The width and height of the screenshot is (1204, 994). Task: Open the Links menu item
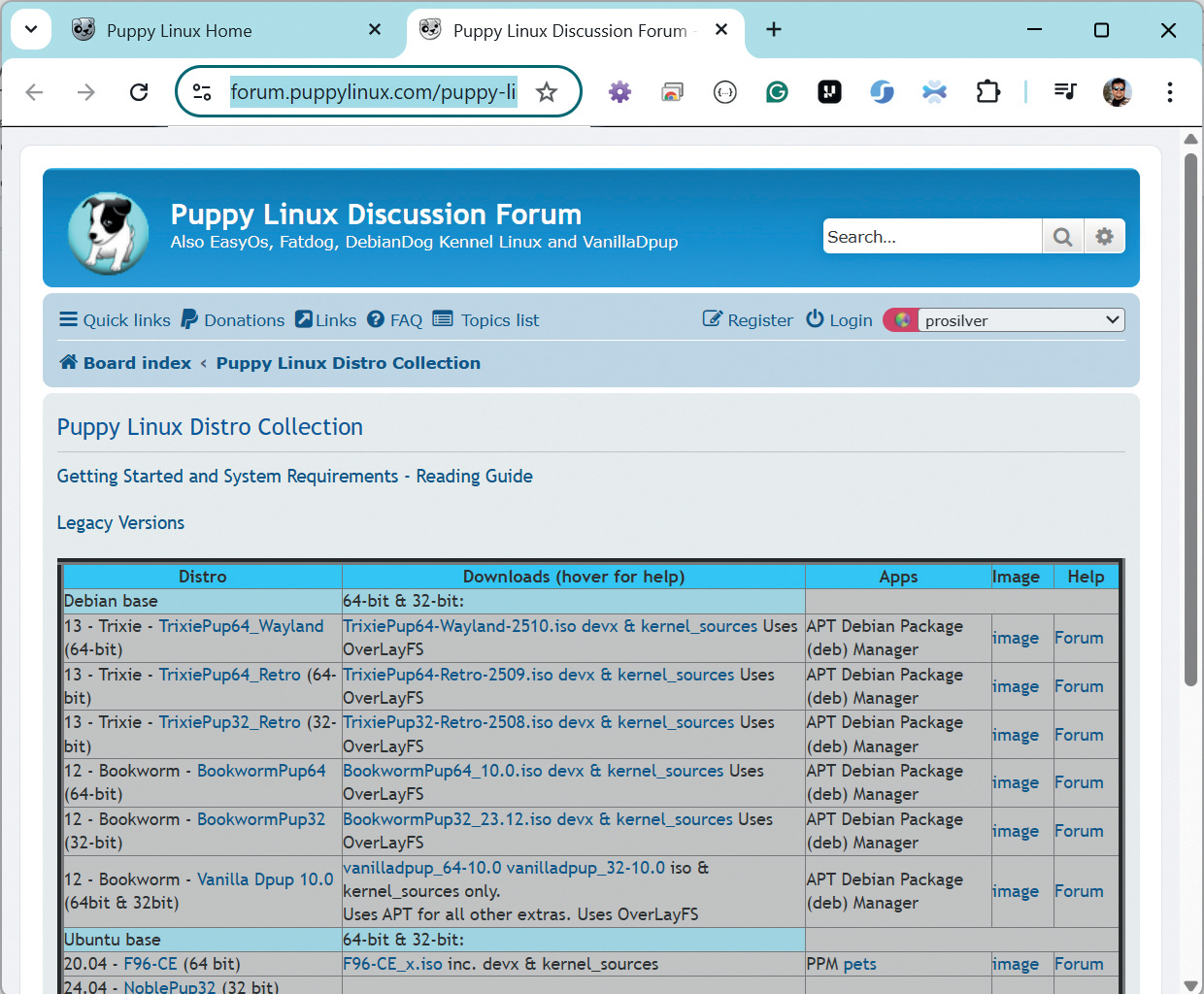[326, 320]
